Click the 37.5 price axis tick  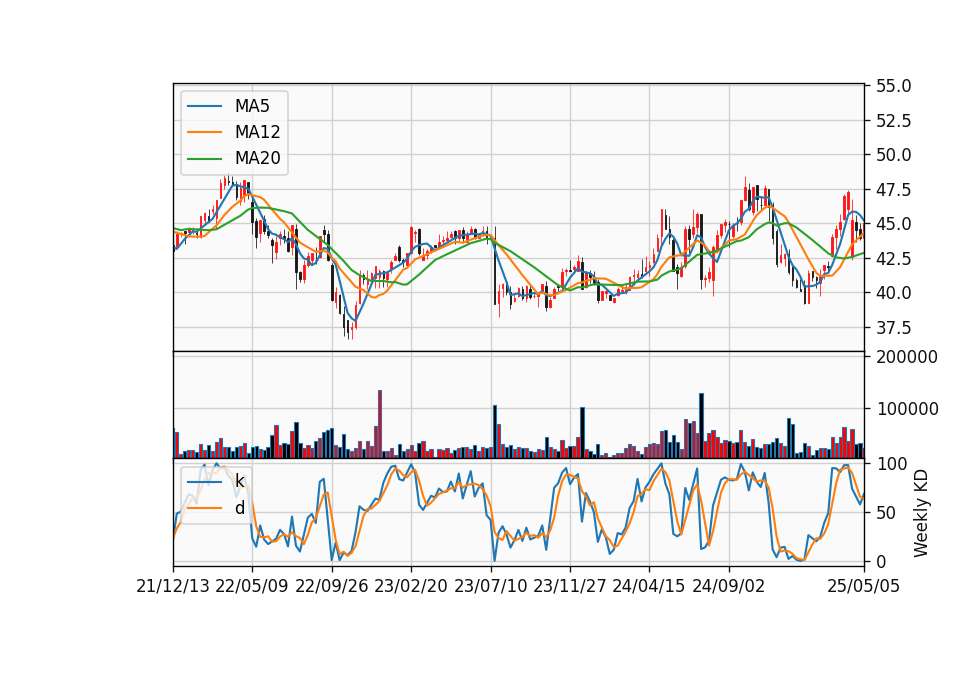click(893, 328)
